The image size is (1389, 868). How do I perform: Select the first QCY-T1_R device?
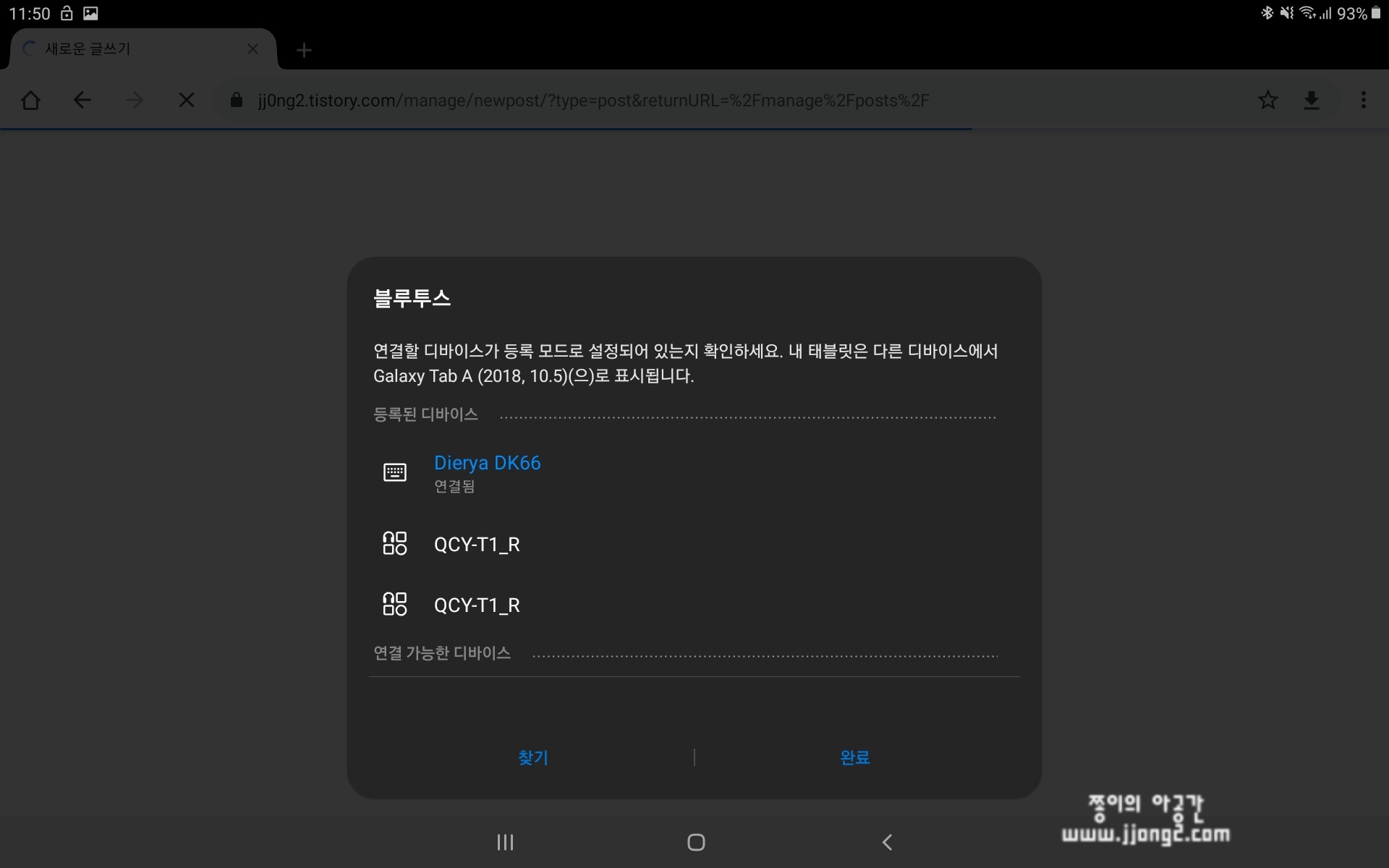pyautogui.click(x=477, y=544)
